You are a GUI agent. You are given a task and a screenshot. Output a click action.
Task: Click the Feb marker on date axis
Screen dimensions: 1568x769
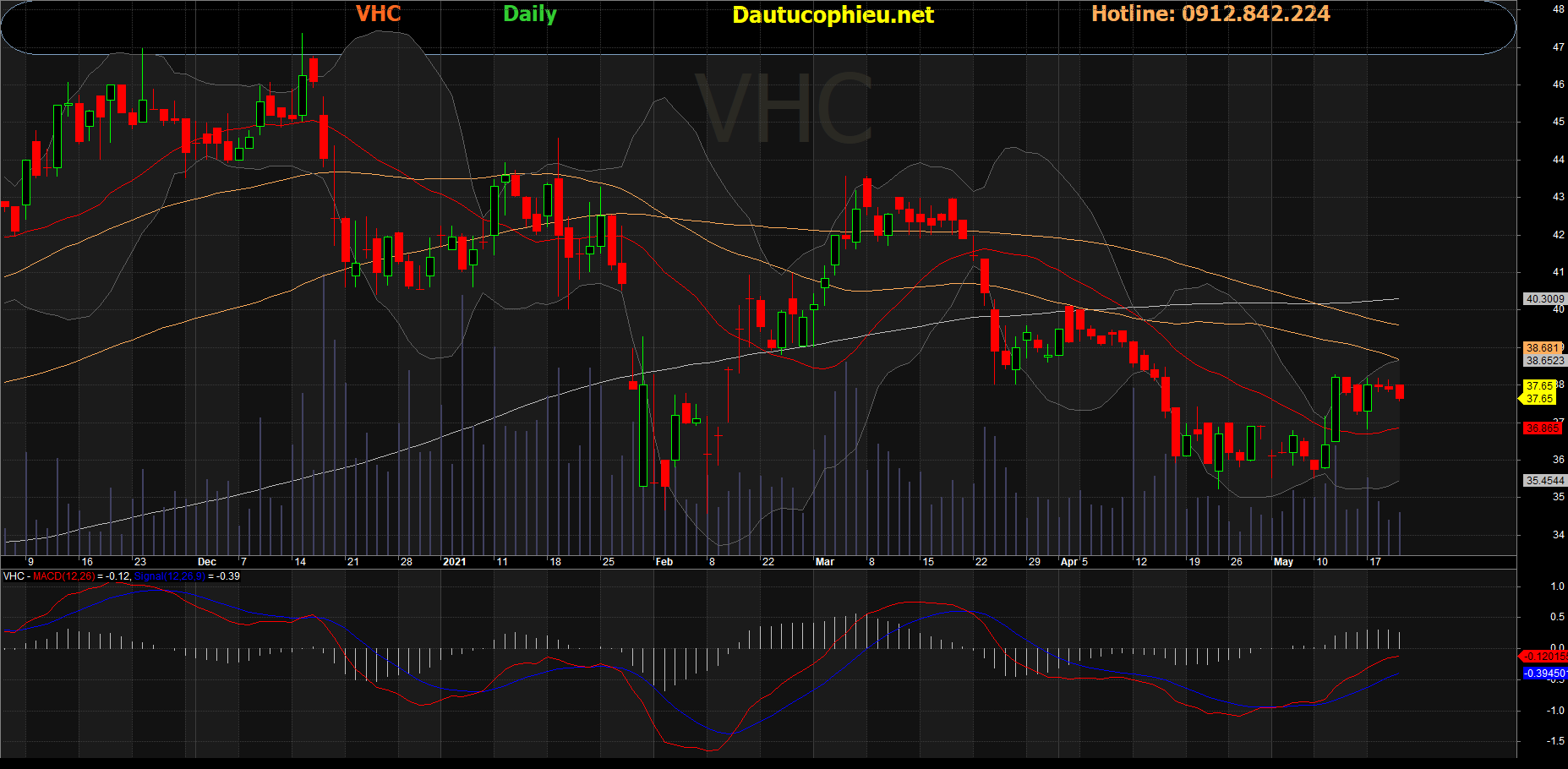[x=664, y=562]
